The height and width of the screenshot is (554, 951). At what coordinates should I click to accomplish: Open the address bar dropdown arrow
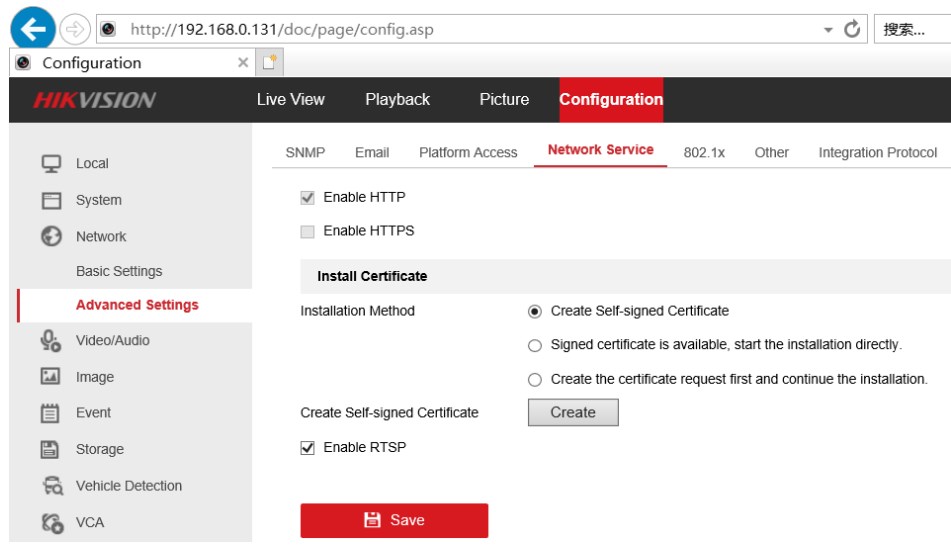828,30
